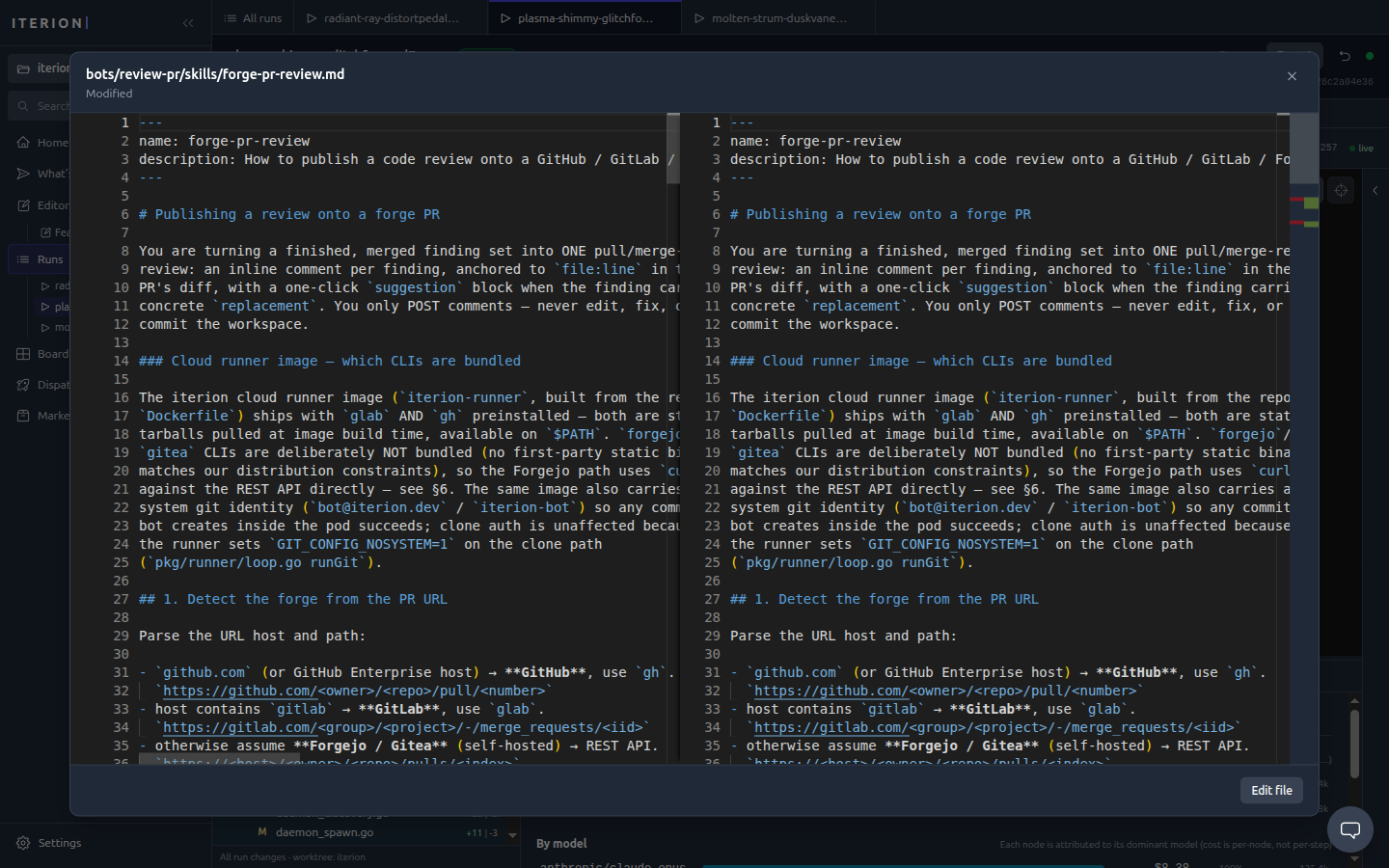Screen dimensions: 1389x868
Task: Click the undo arrow icon in run header
Action: coord(1345,56)
